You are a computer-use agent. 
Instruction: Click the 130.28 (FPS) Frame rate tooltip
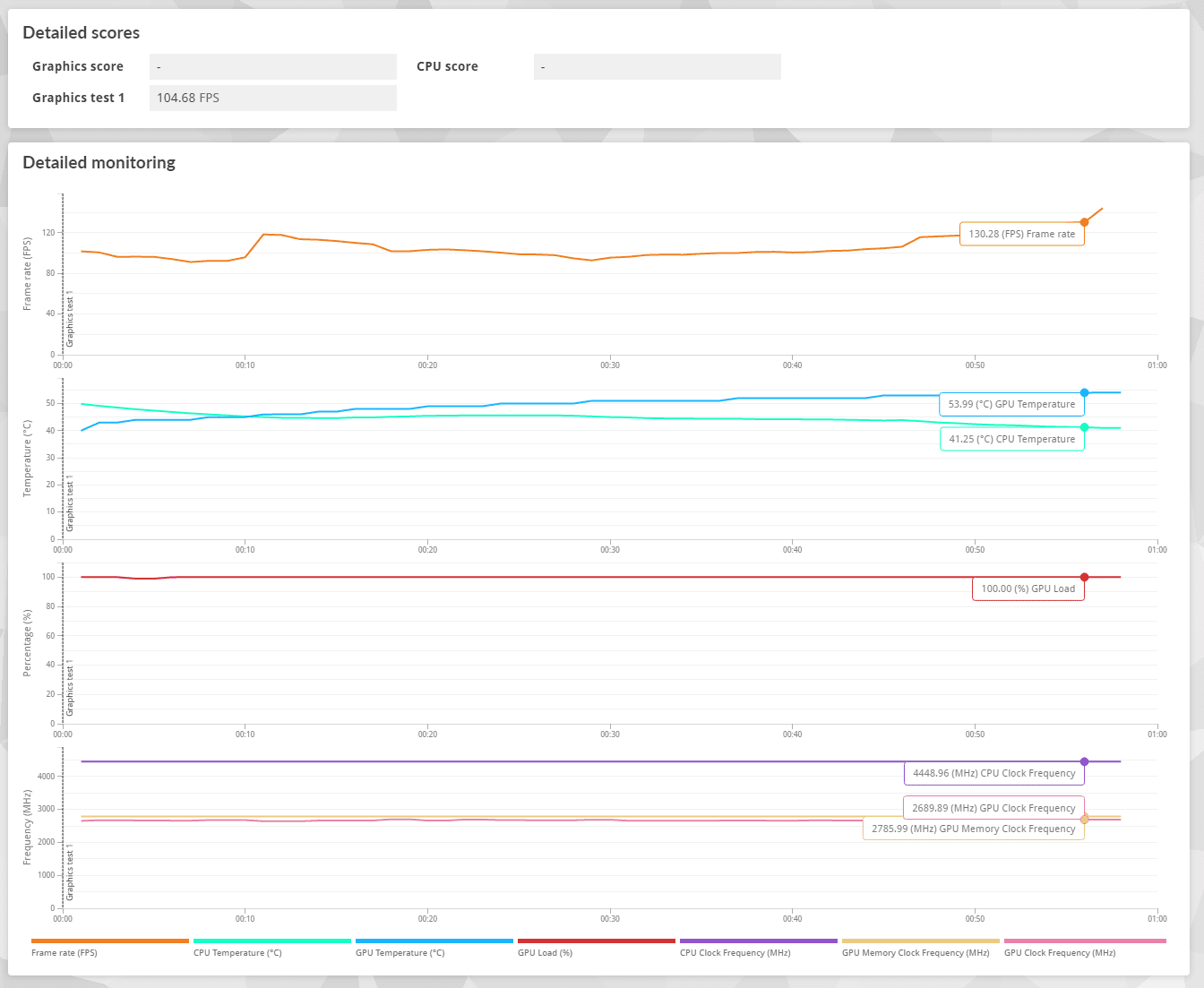(1022, 234)
